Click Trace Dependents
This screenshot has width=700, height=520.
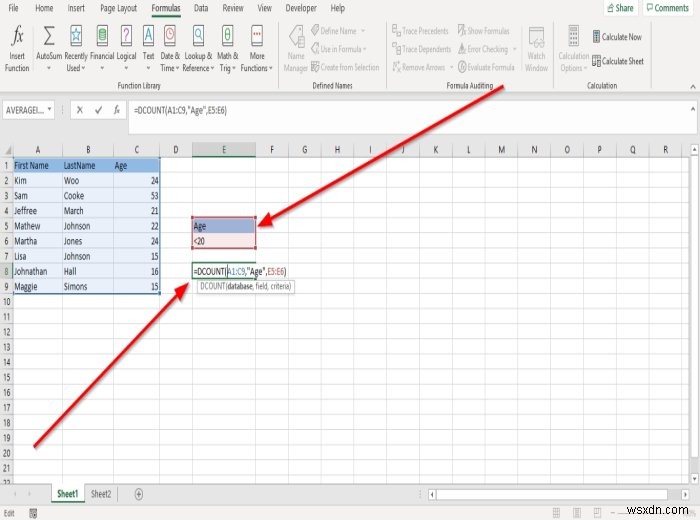click(421, 49)
